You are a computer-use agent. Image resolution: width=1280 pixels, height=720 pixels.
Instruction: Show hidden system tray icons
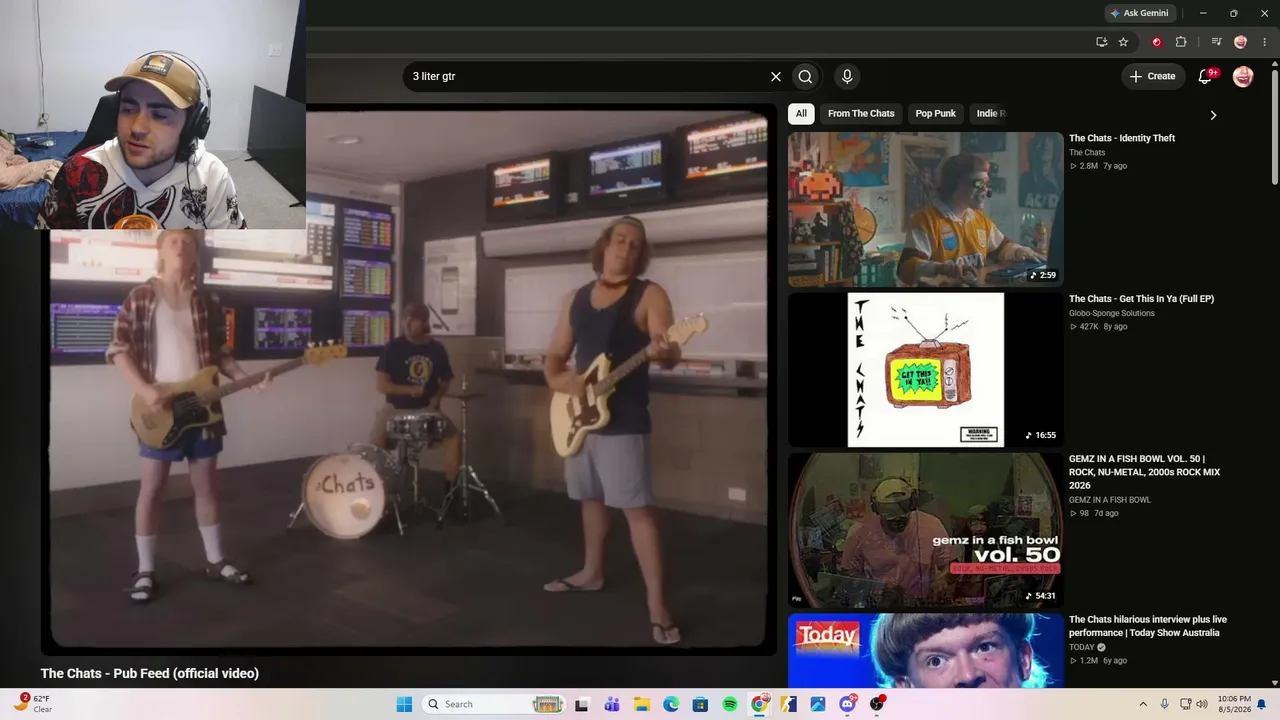[x=1143, y=704]
